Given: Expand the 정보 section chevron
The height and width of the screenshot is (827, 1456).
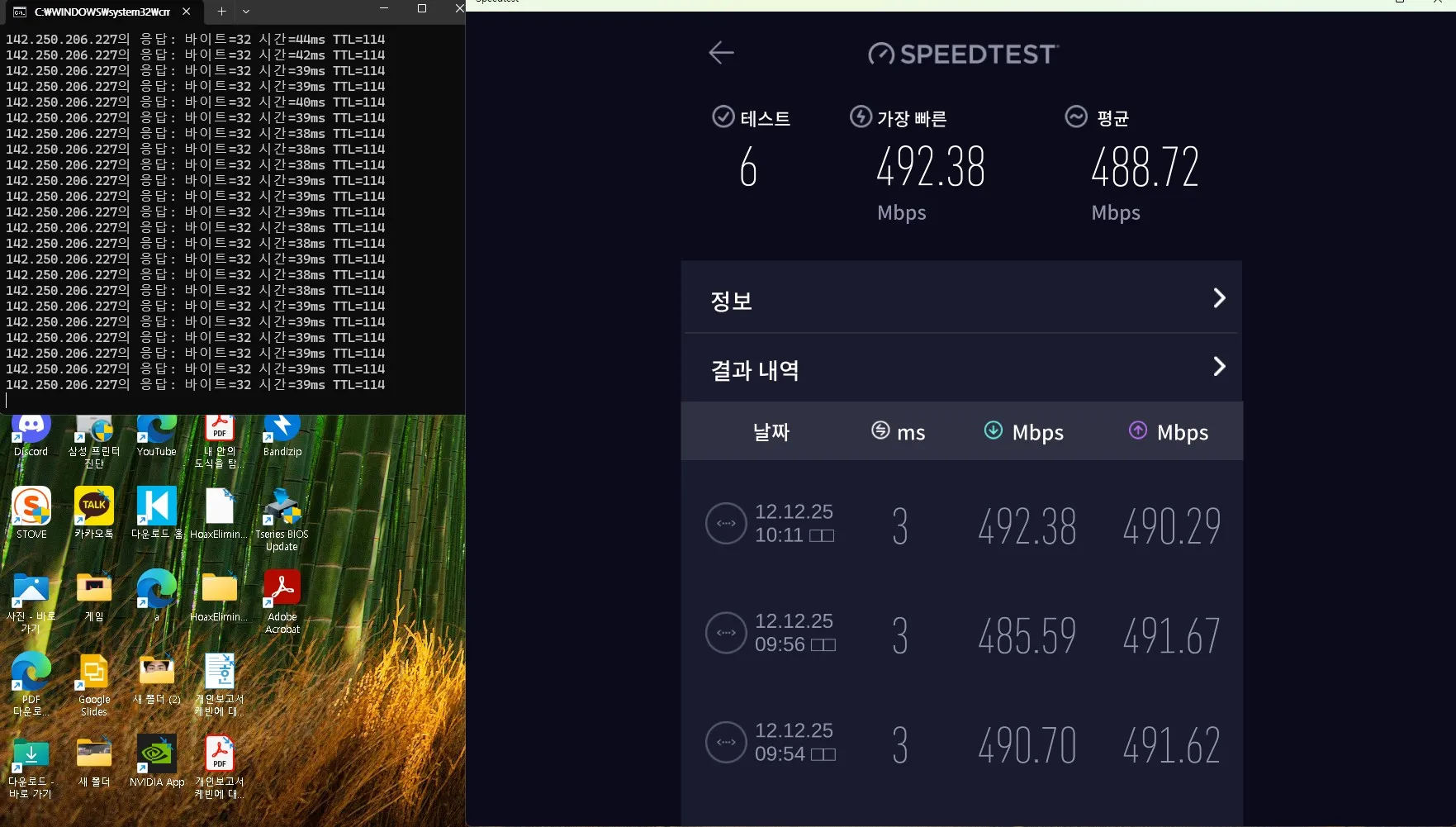Looking at the screenshot, I should 1218,298.
